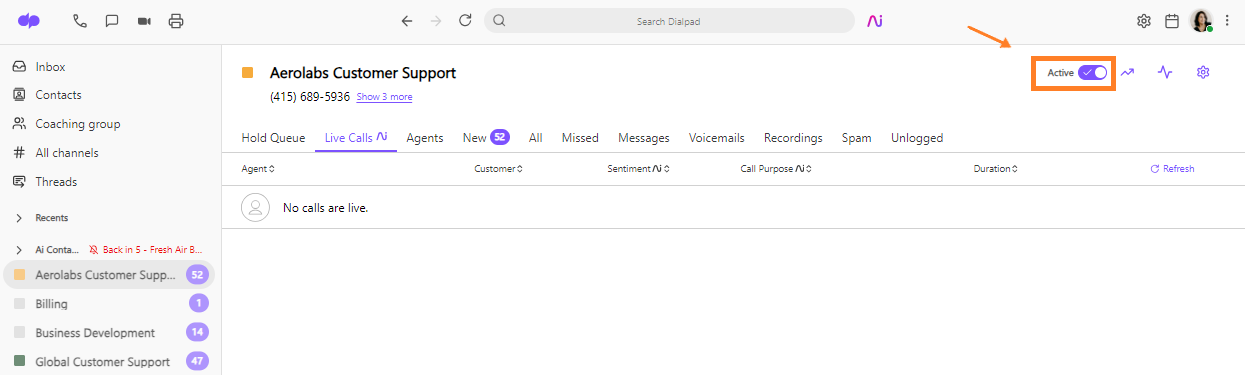This screenshot has width=1246, height=375.
Task: Click Refresh live calls button
Action: 1172,169
